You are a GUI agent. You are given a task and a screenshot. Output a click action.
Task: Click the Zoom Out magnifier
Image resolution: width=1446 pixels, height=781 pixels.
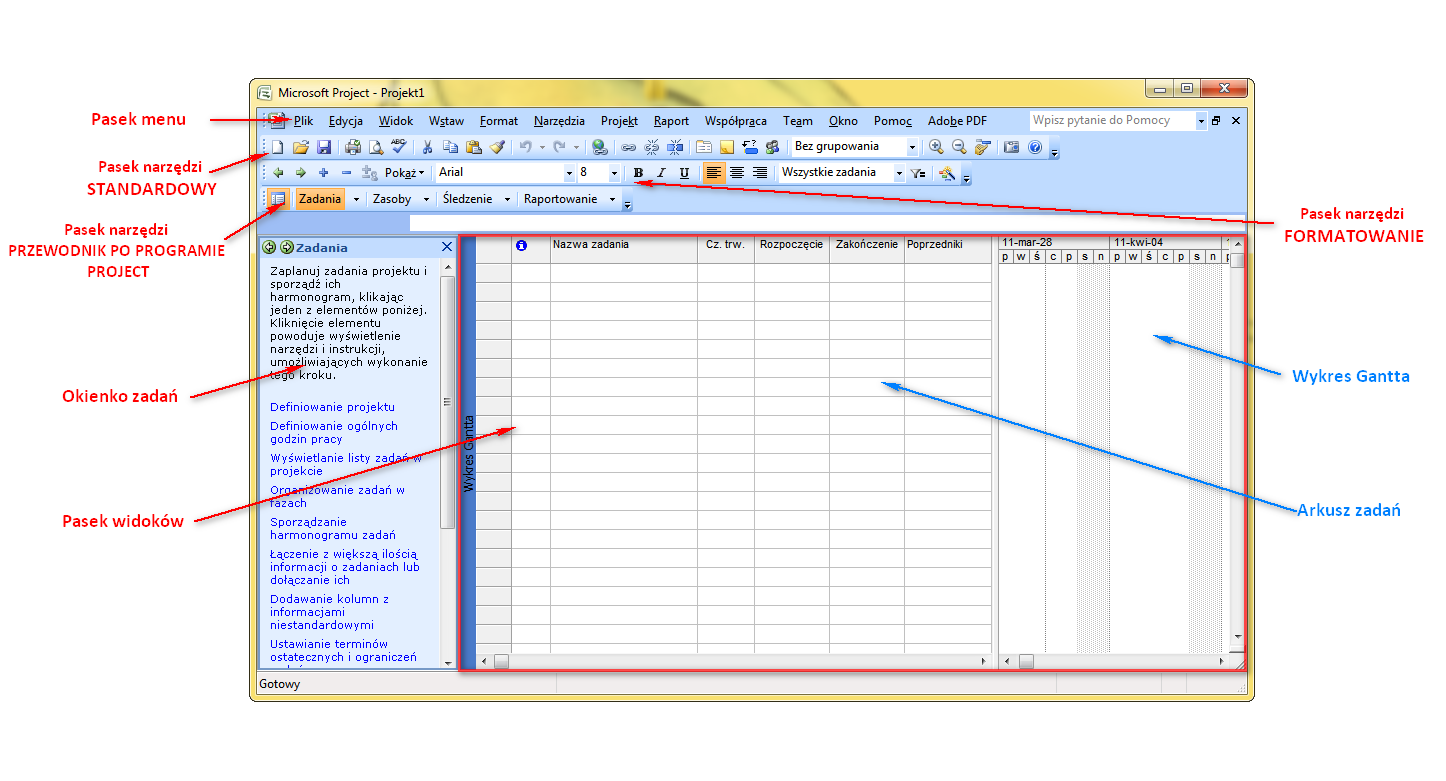(959, 147)
